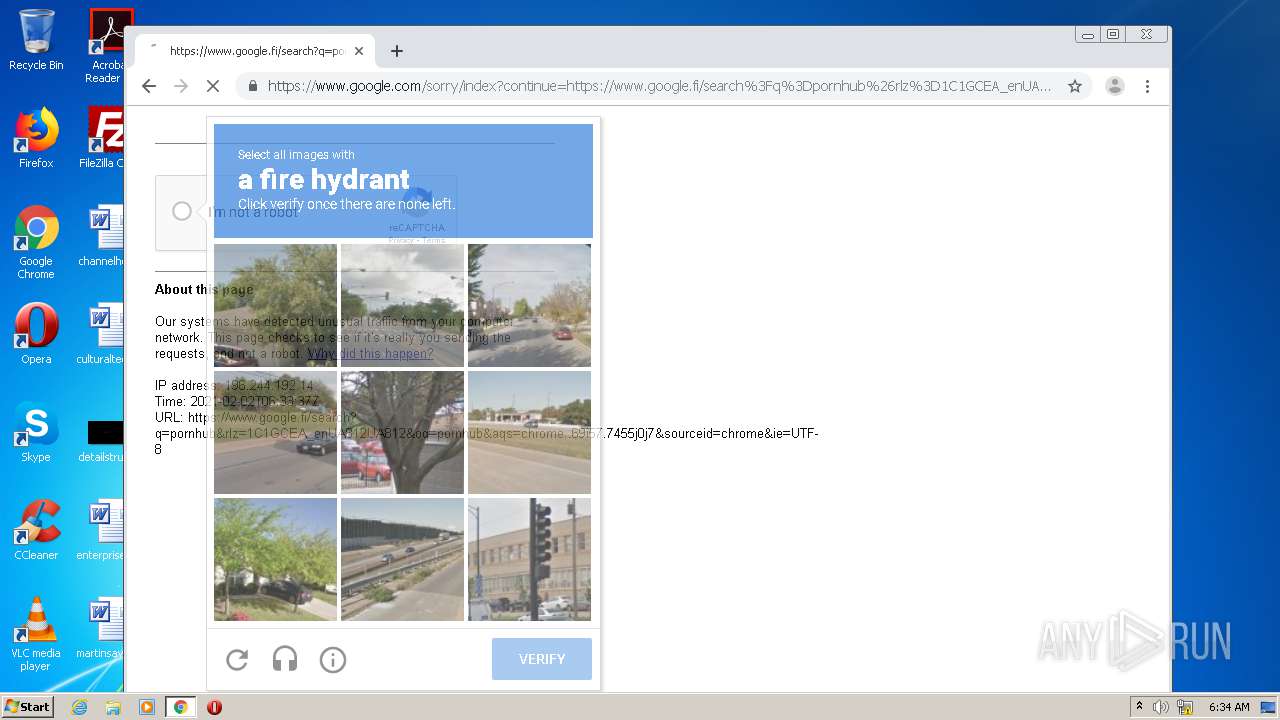Select the top-middle captcha tile with the street light
Viewport: 1280px width, 720px height.
coord(402,305)
